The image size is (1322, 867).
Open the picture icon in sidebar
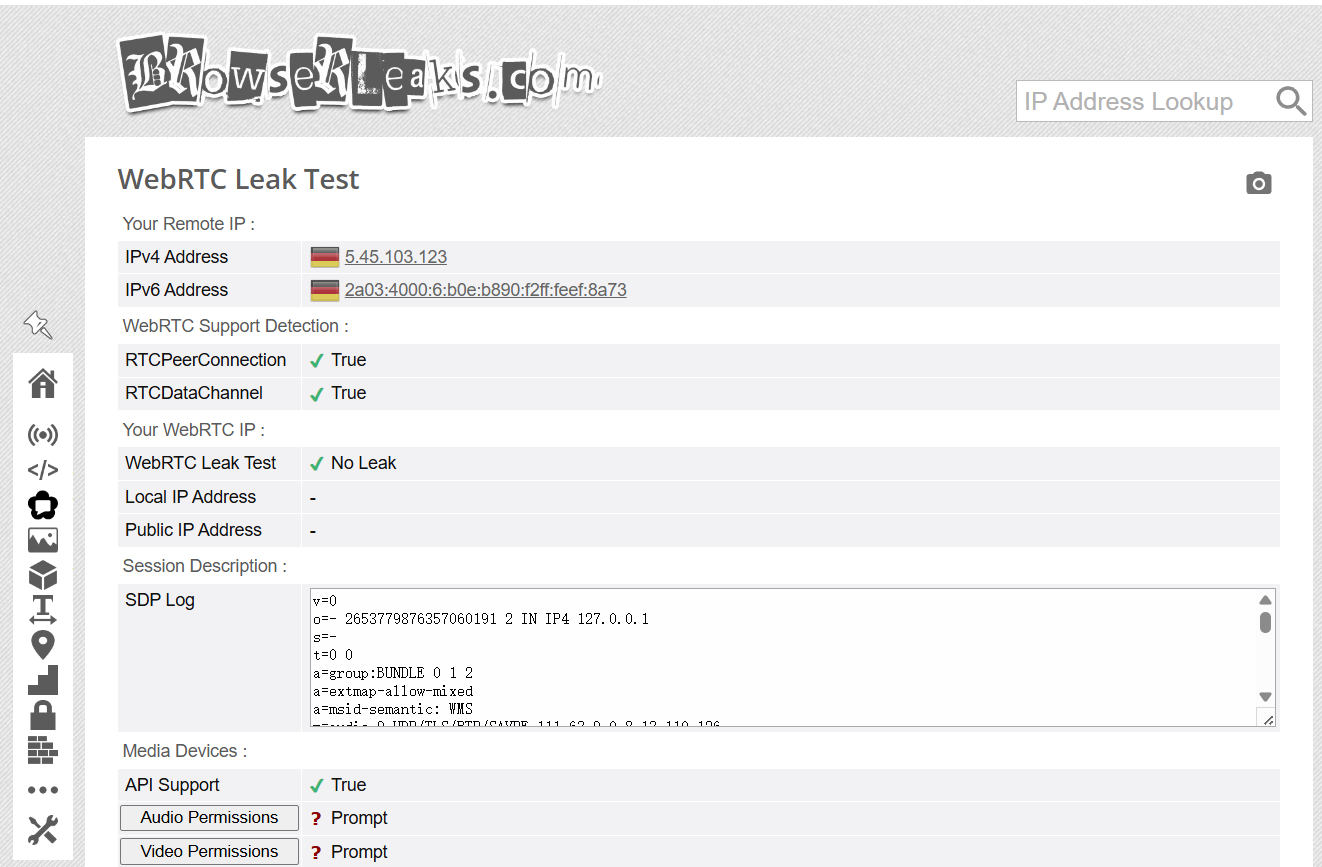[x=43, y=540]
